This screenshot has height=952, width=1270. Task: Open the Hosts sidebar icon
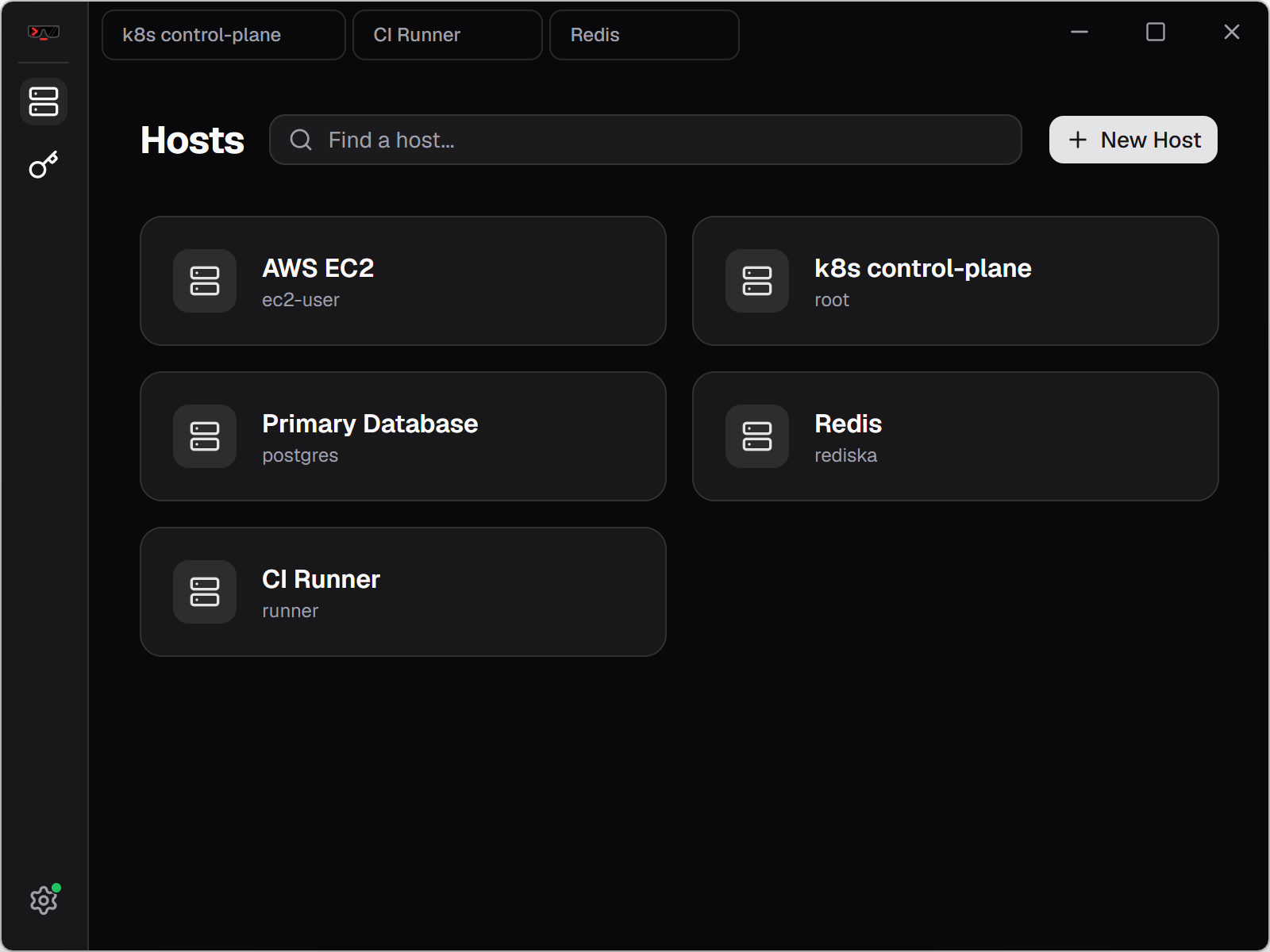44,102
